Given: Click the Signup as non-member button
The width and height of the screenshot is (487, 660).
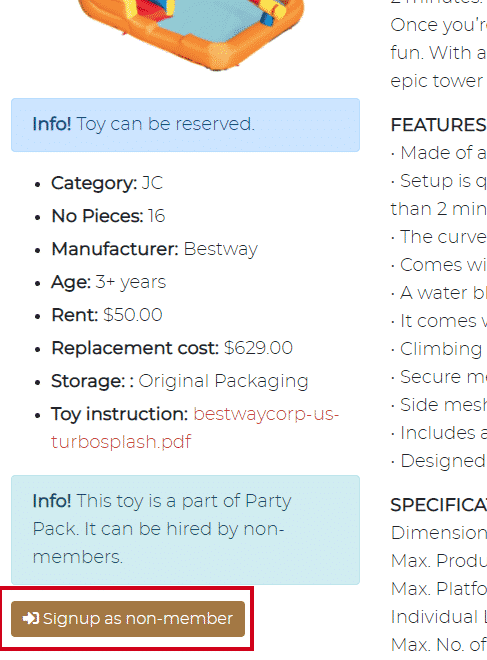Looking at the screenshot, I should click(x=128, y=619).
